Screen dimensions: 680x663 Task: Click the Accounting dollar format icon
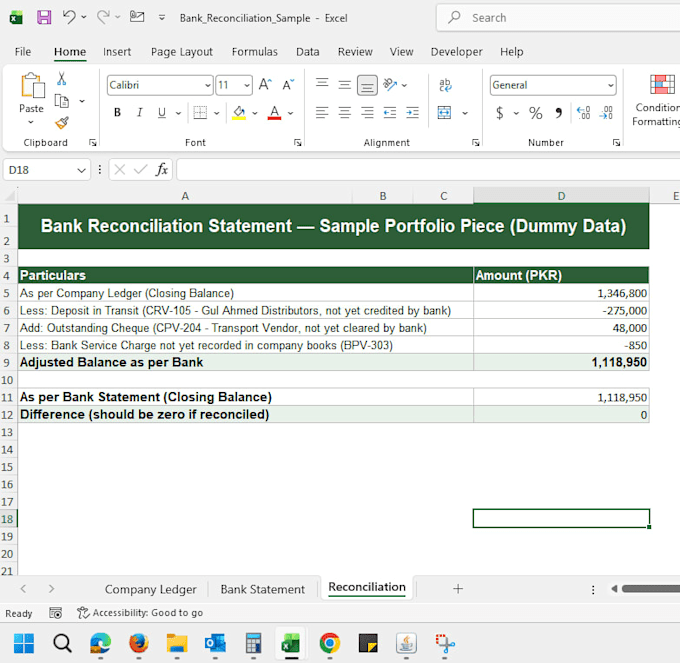click(500, 113)
